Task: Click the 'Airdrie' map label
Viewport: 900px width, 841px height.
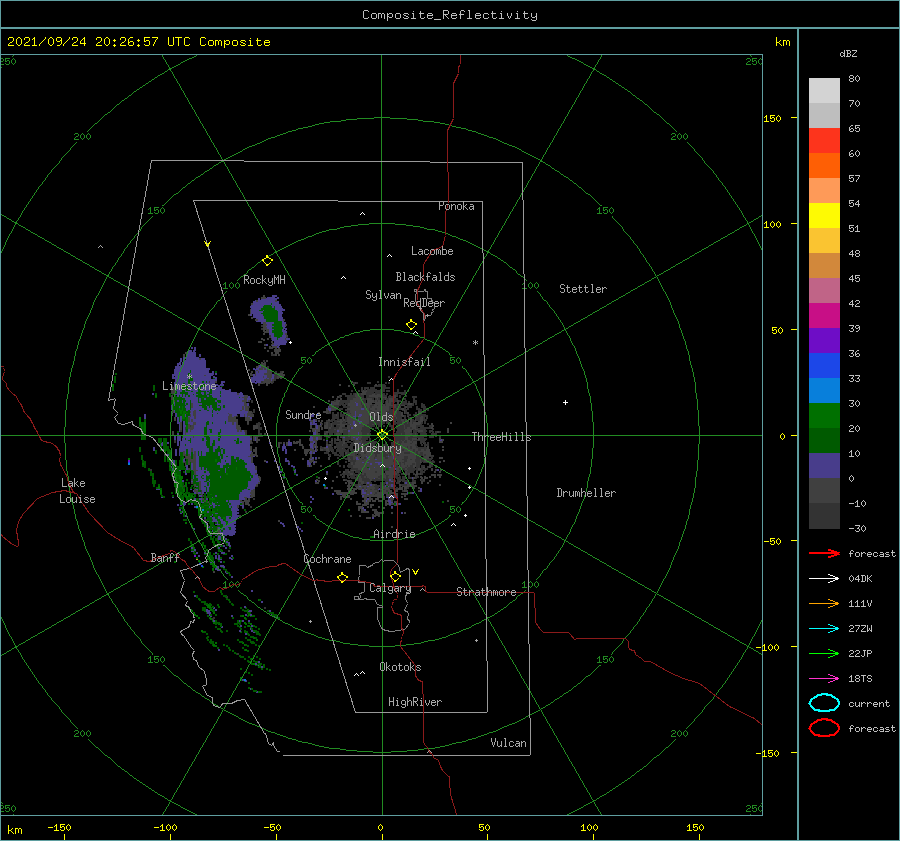Action: pos(394,534)
